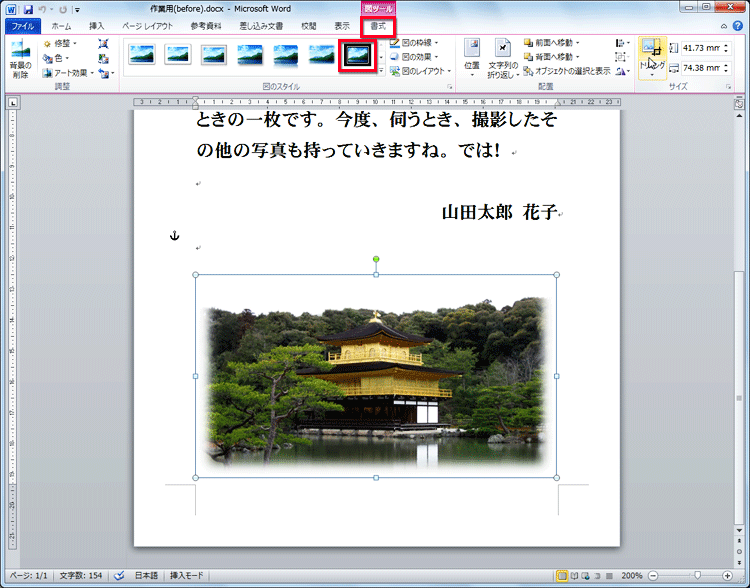Click the height spinner arrows
The image size is (750, 588).
tap(726, 48)
